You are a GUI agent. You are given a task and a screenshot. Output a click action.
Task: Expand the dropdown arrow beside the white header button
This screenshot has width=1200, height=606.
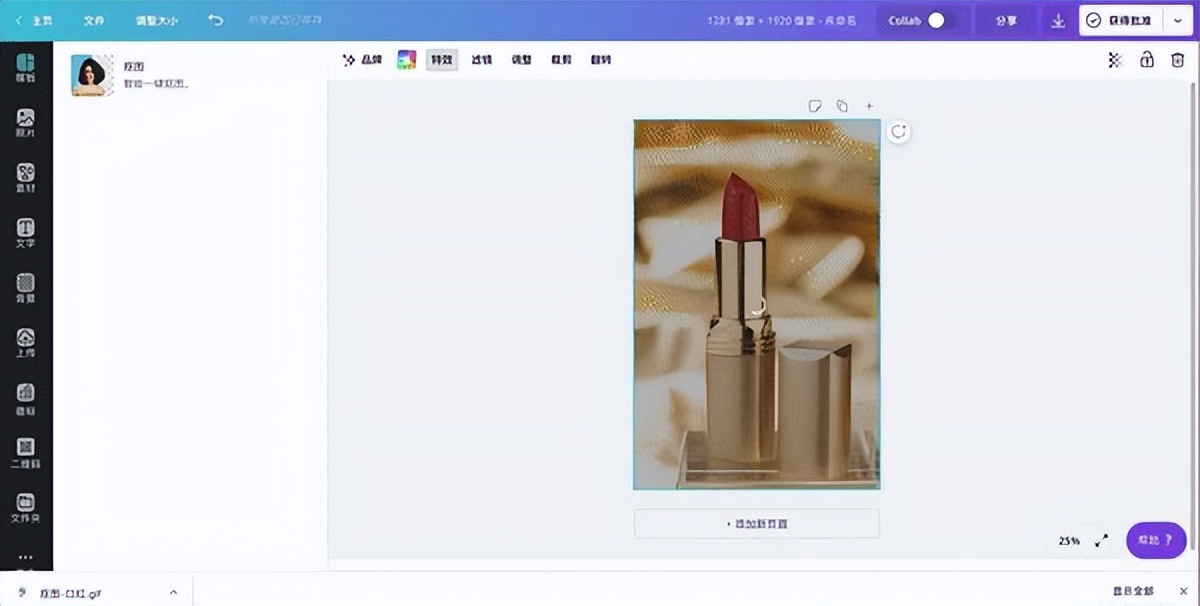1177,20
